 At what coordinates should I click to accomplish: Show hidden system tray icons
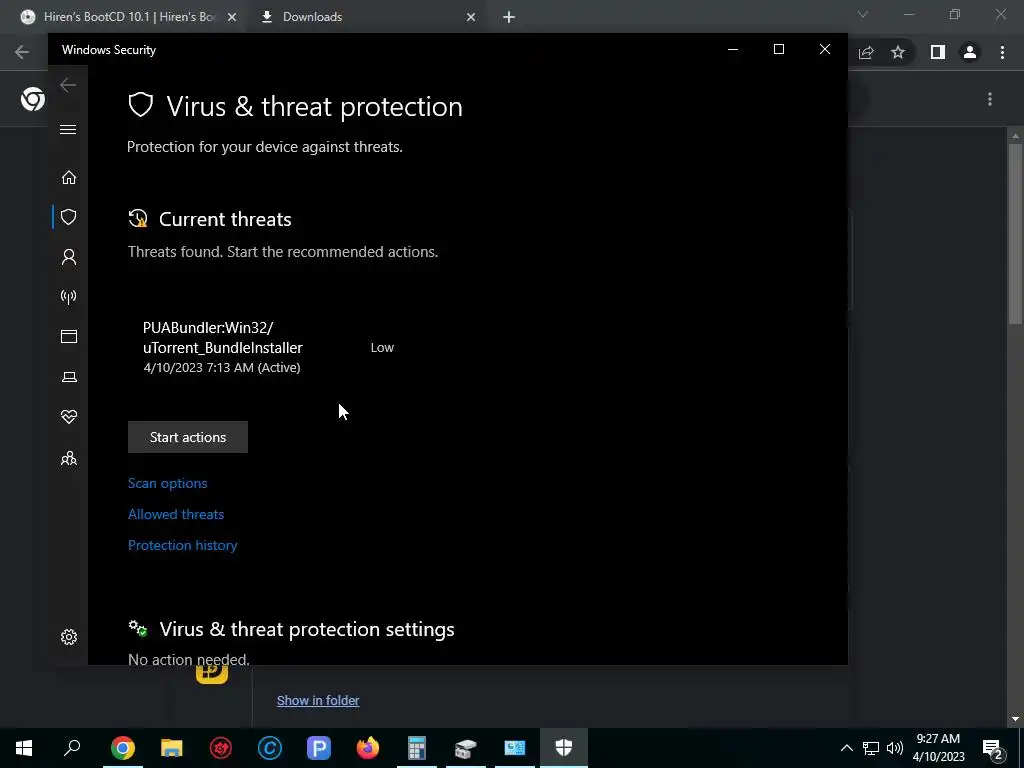pos(846,748)
